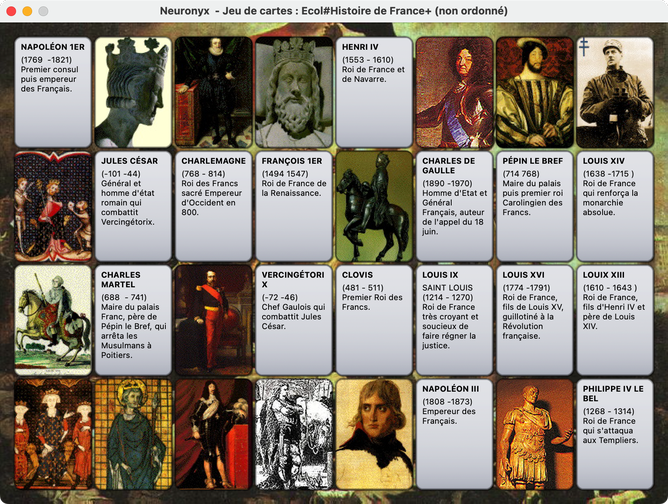This screenshot has width=668, height=504.
Task: Click the Napoléon III text card
Action: 455,434
